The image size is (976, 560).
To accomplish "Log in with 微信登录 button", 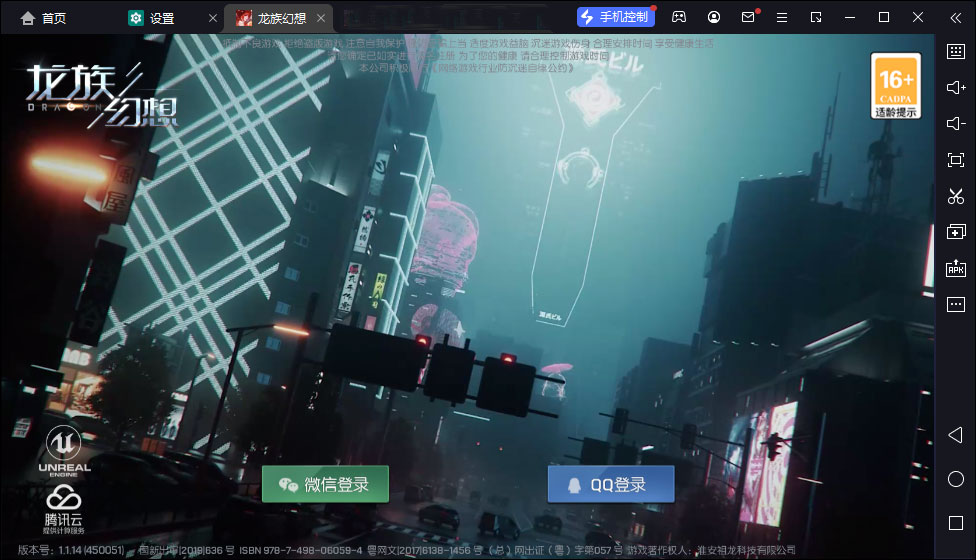I will [x=325, y=484].
